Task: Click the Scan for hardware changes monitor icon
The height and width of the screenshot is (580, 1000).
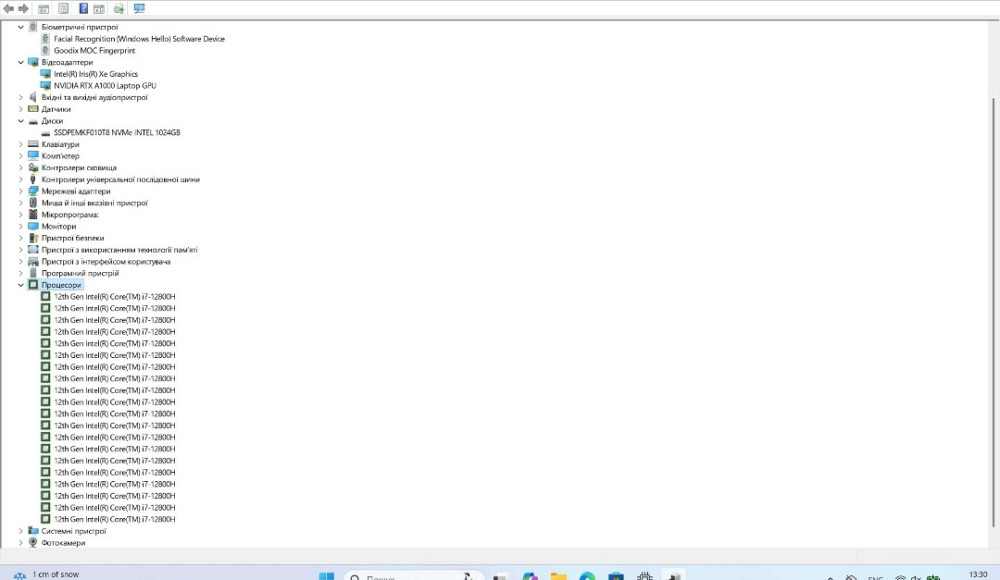Action: (139, 8)
